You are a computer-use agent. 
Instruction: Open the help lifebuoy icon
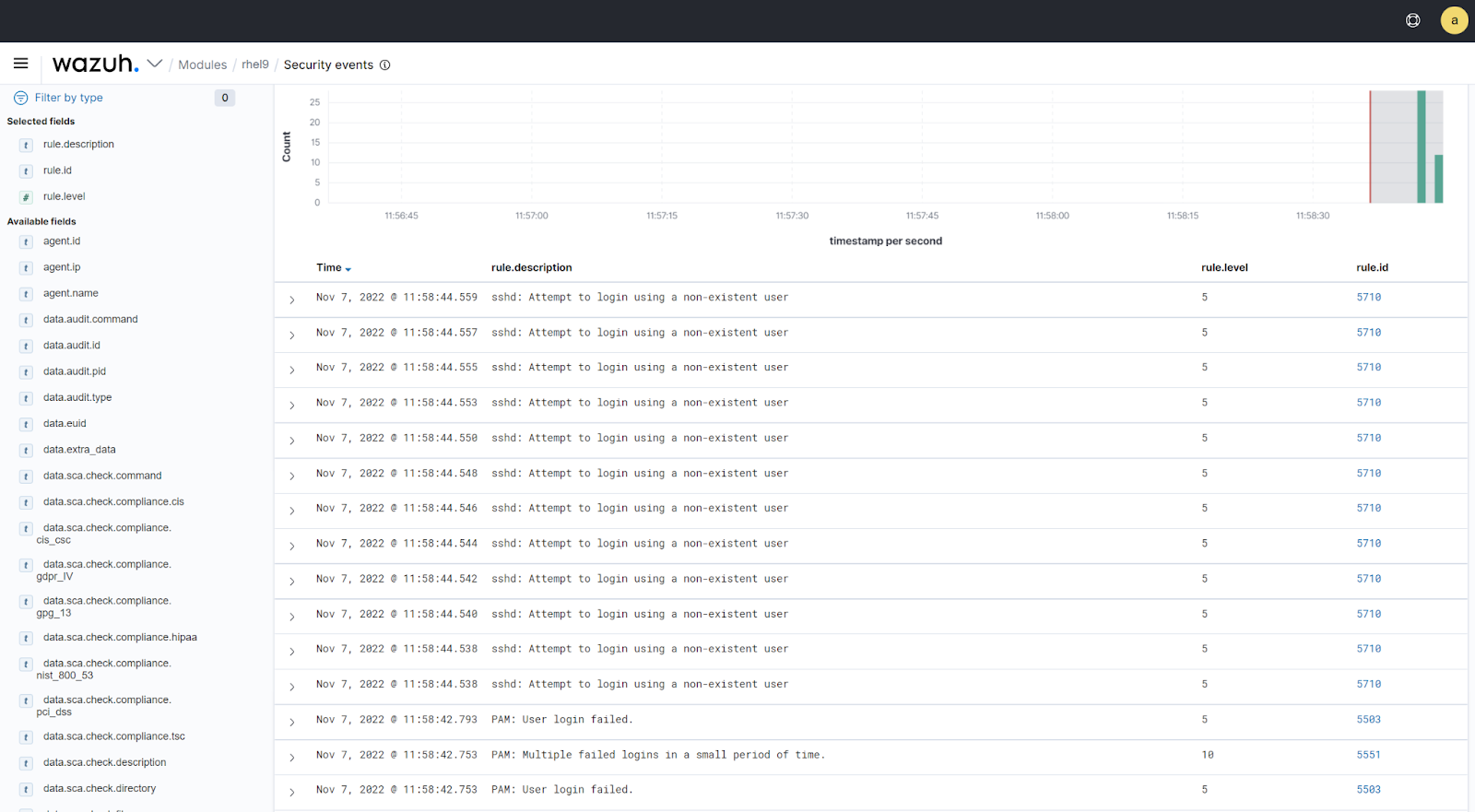1412,20
